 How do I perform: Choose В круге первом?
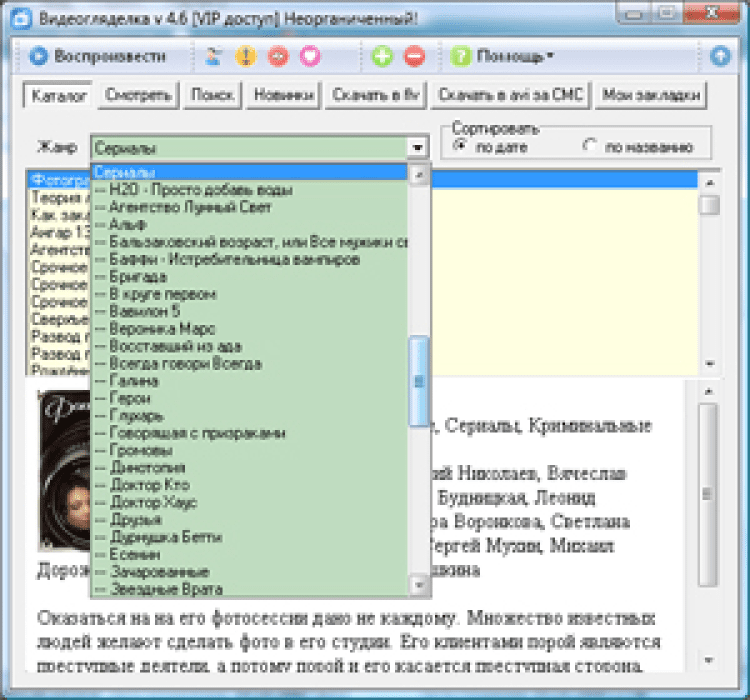249,294
